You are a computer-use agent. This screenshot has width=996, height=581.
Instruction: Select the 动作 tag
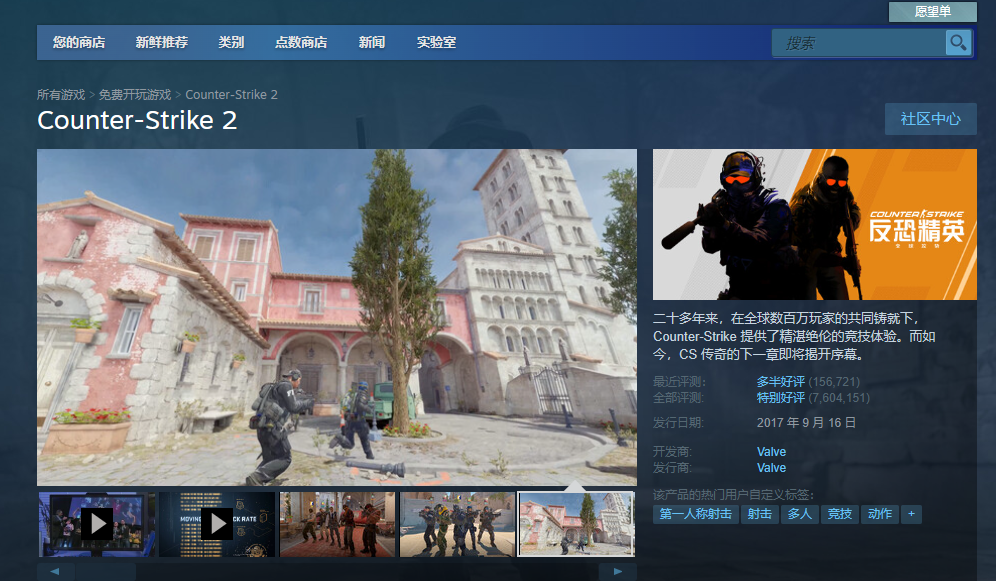pyautogui.click(x=880, y=514)
